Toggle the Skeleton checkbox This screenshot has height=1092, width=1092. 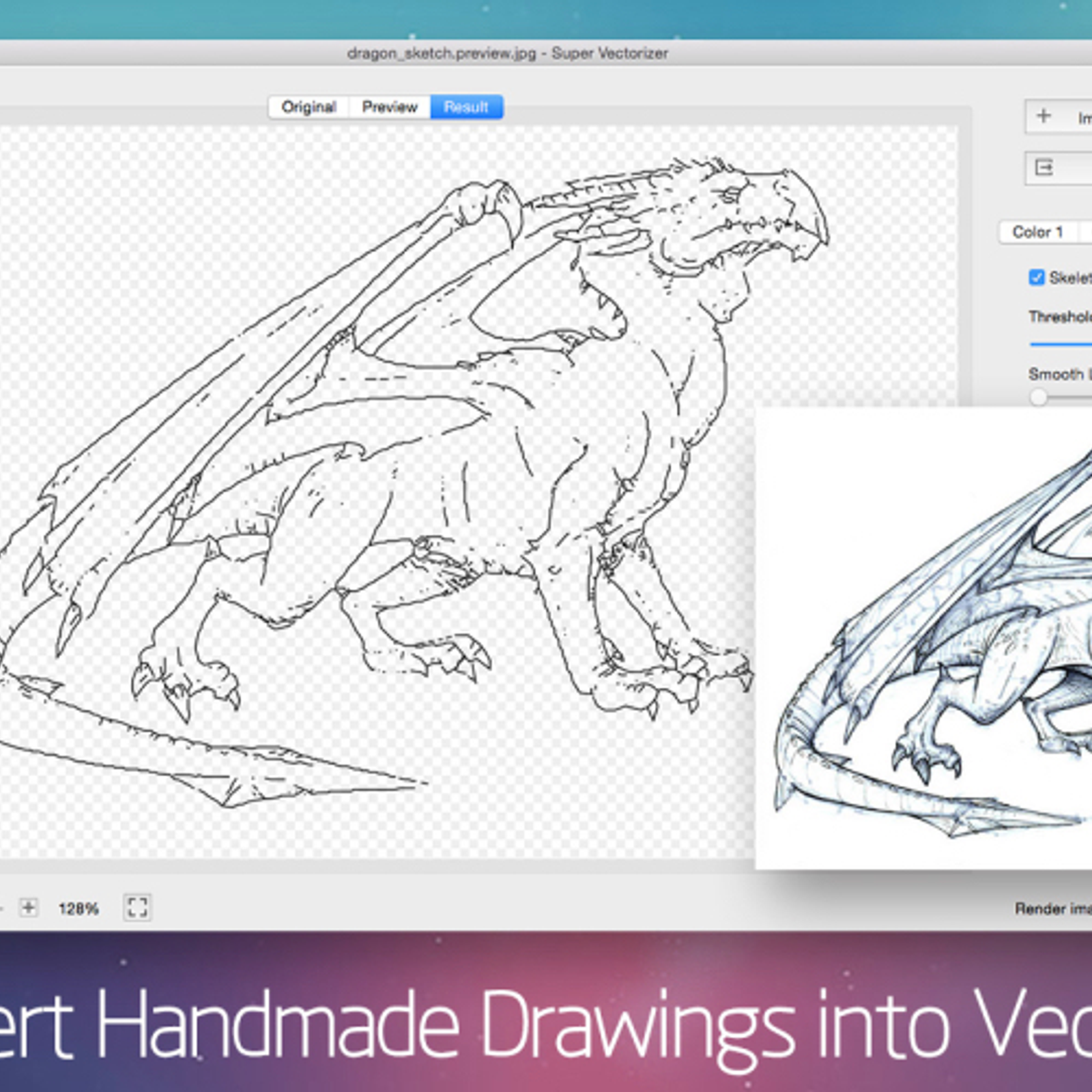(1037, 277)
